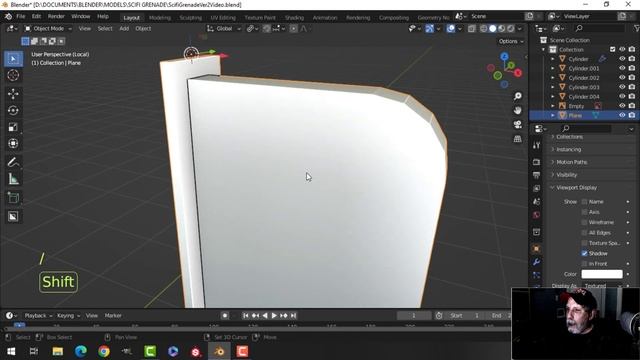Screen dimensions: 640x360
Task: Open the Modifier properties wrench icon
Action: point(536,262)
